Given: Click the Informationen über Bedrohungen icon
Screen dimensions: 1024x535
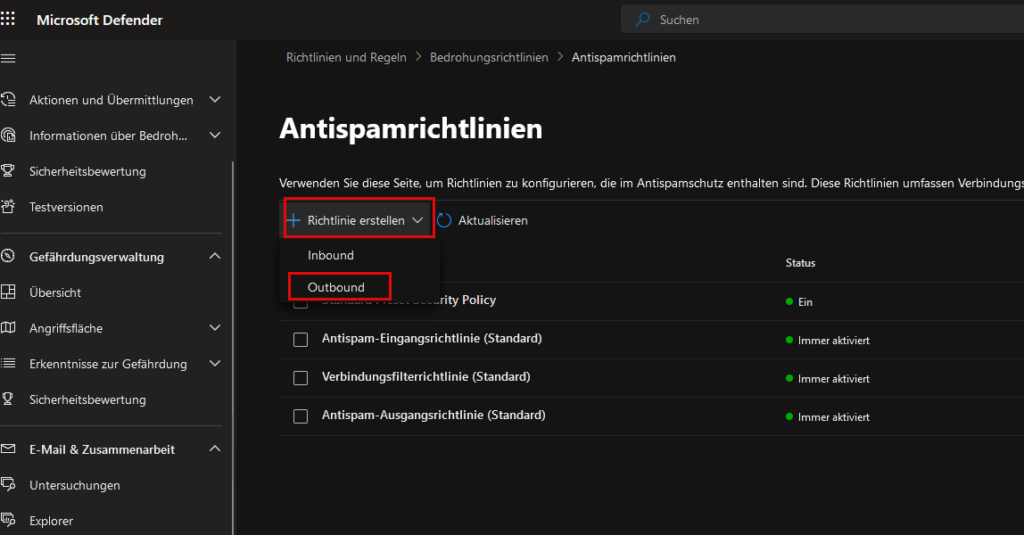Looking at the screenshot, I should point(8,135).
